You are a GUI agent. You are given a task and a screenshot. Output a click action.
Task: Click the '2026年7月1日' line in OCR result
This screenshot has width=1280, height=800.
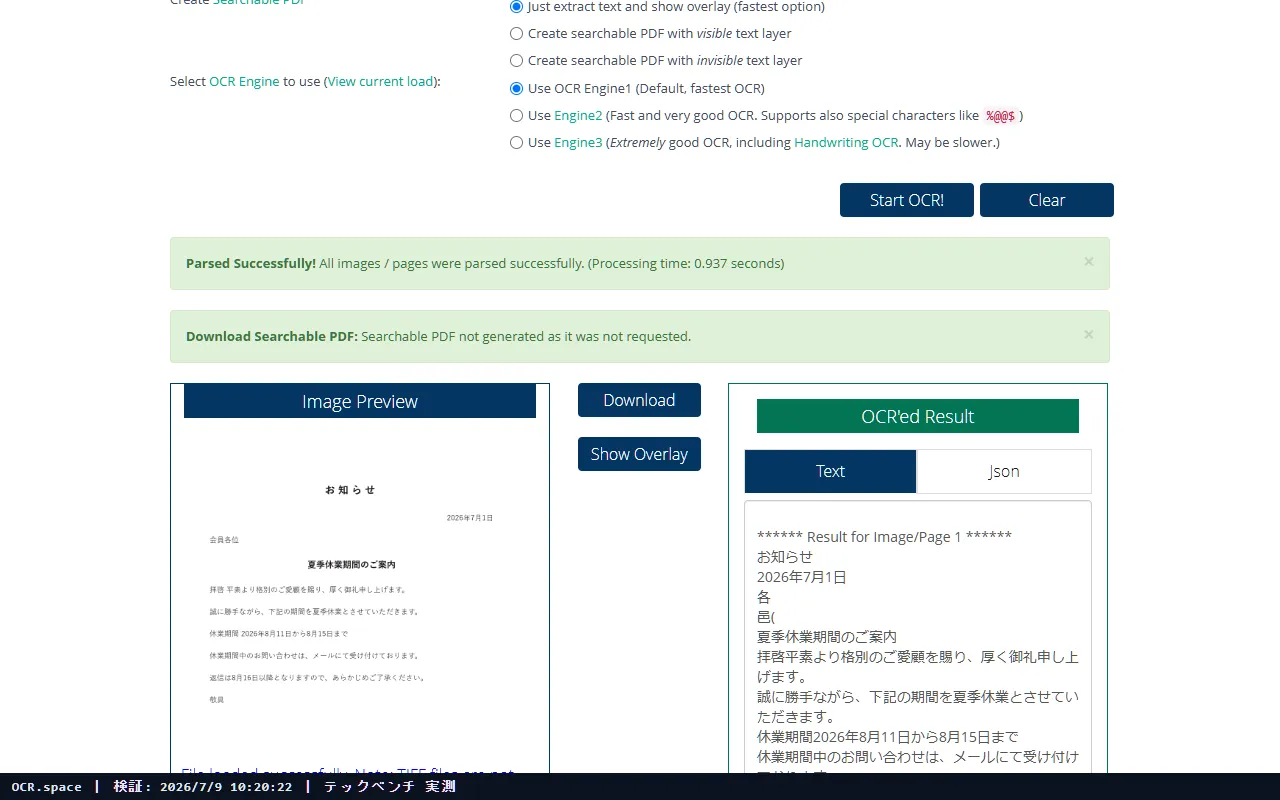[x=802, y=577]
